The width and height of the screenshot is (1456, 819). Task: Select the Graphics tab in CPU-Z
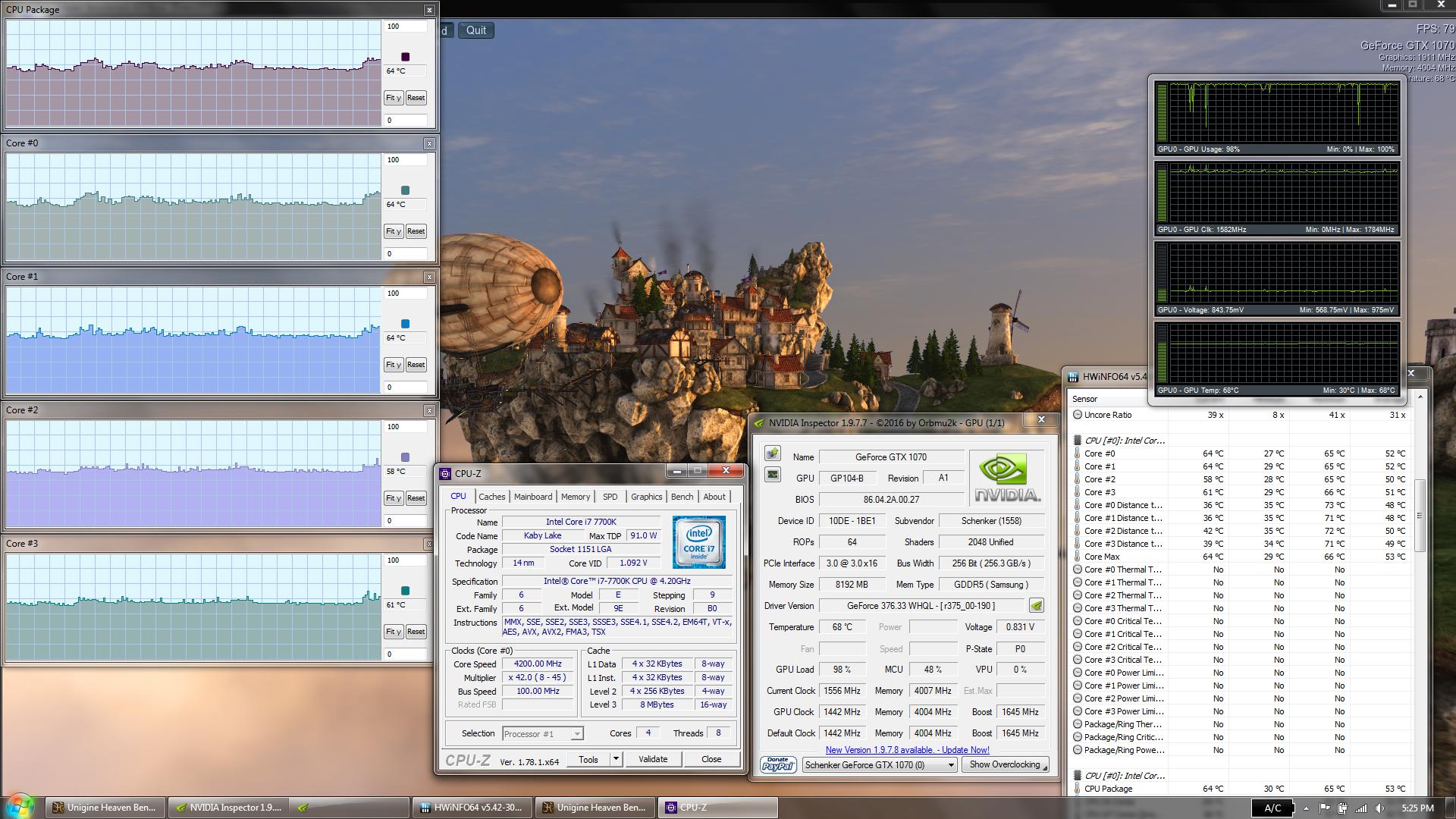point(646,497)
